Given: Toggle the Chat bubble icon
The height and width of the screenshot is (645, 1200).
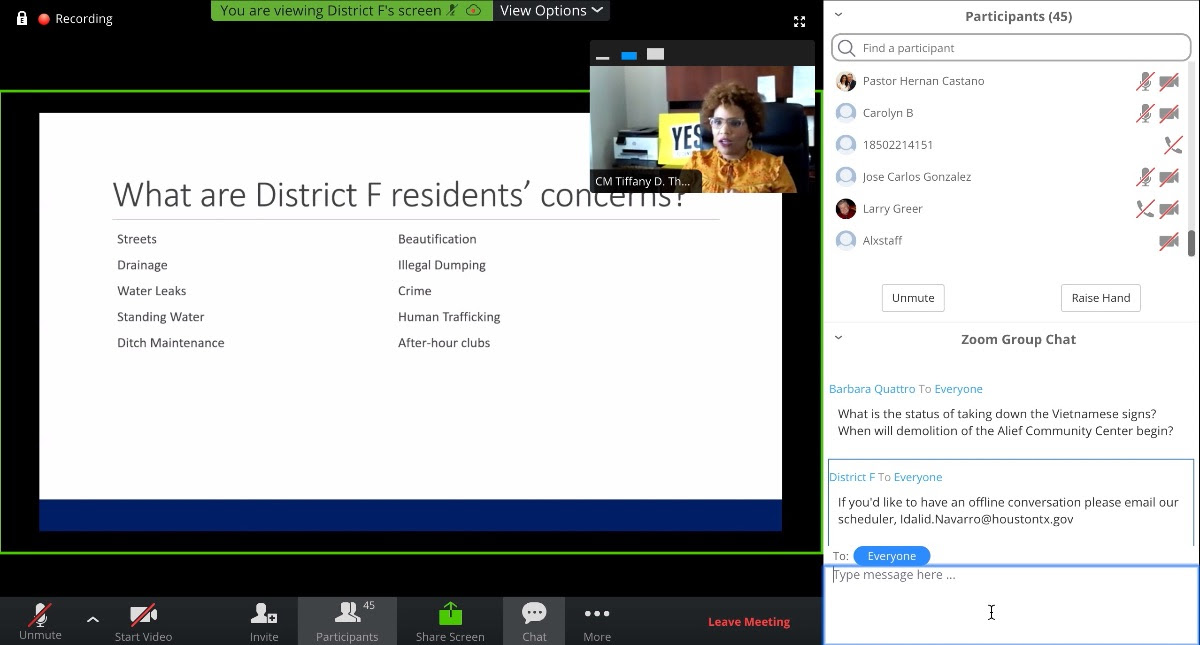Looking at the screenshot, I should click(534, 613).
